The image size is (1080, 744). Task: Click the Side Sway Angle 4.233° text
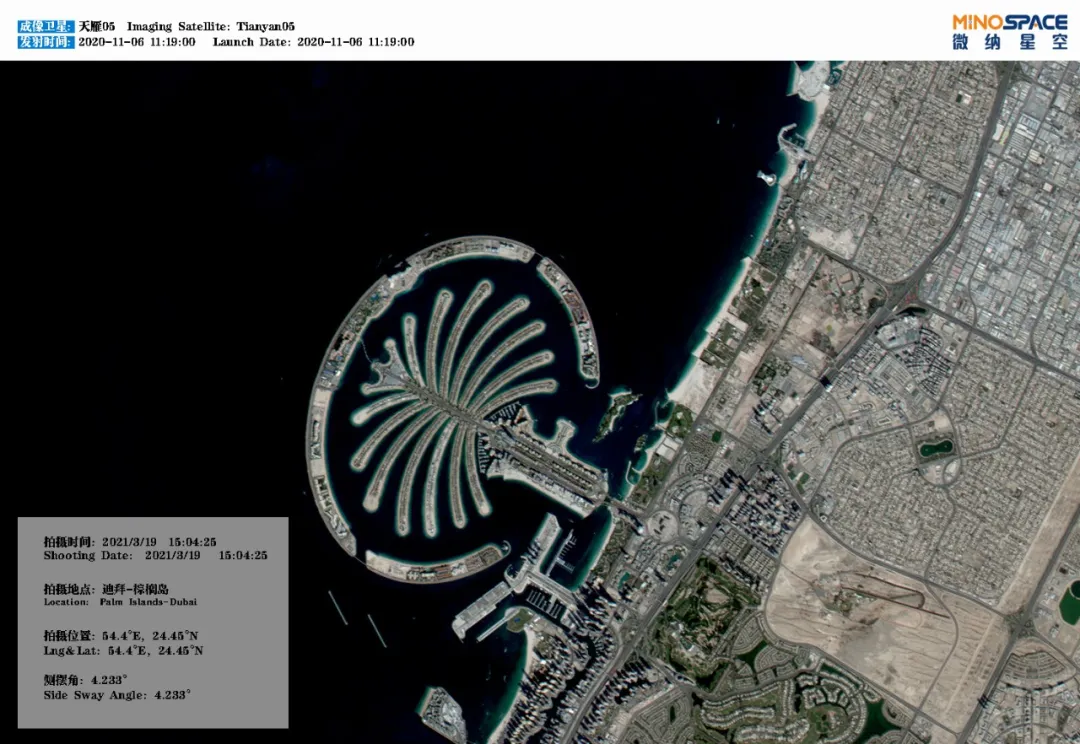pyautogui.click(x=117, y=695)
